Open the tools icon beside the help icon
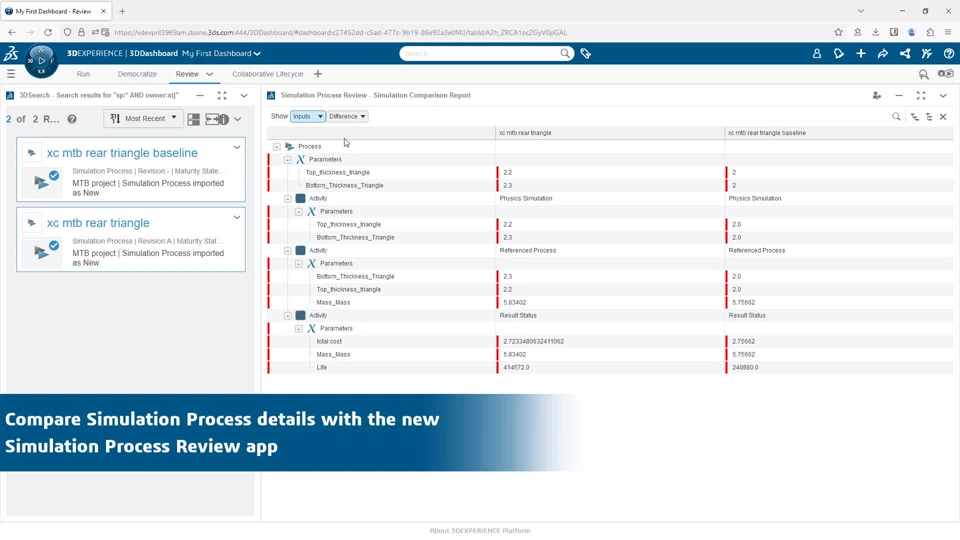Screen dimensions: 960x540 point(927,54)
